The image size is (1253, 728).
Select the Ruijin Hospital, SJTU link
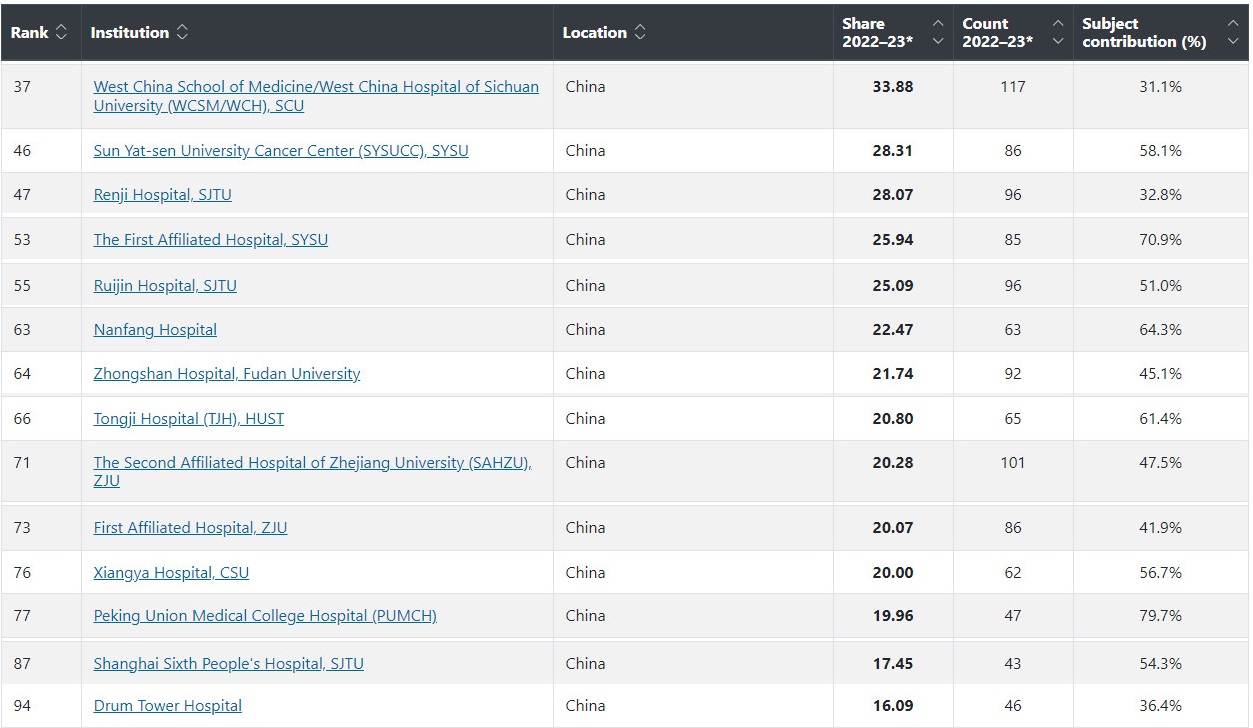coord(165,286)
